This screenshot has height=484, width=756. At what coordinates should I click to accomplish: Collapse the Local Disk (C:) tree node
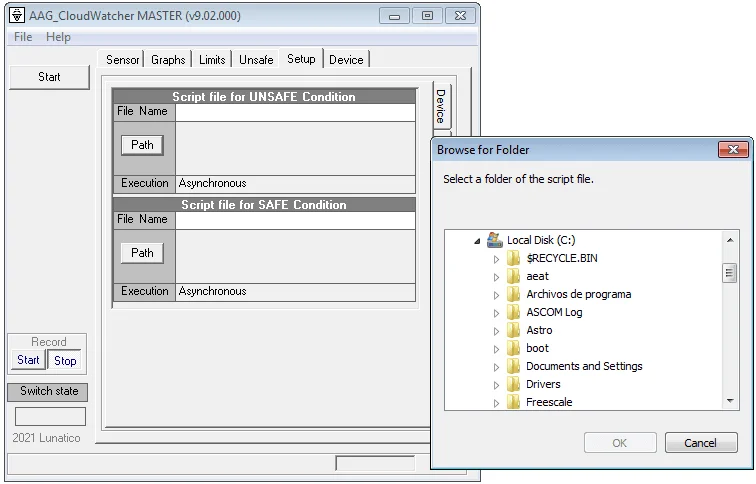[x=477, y=241]
